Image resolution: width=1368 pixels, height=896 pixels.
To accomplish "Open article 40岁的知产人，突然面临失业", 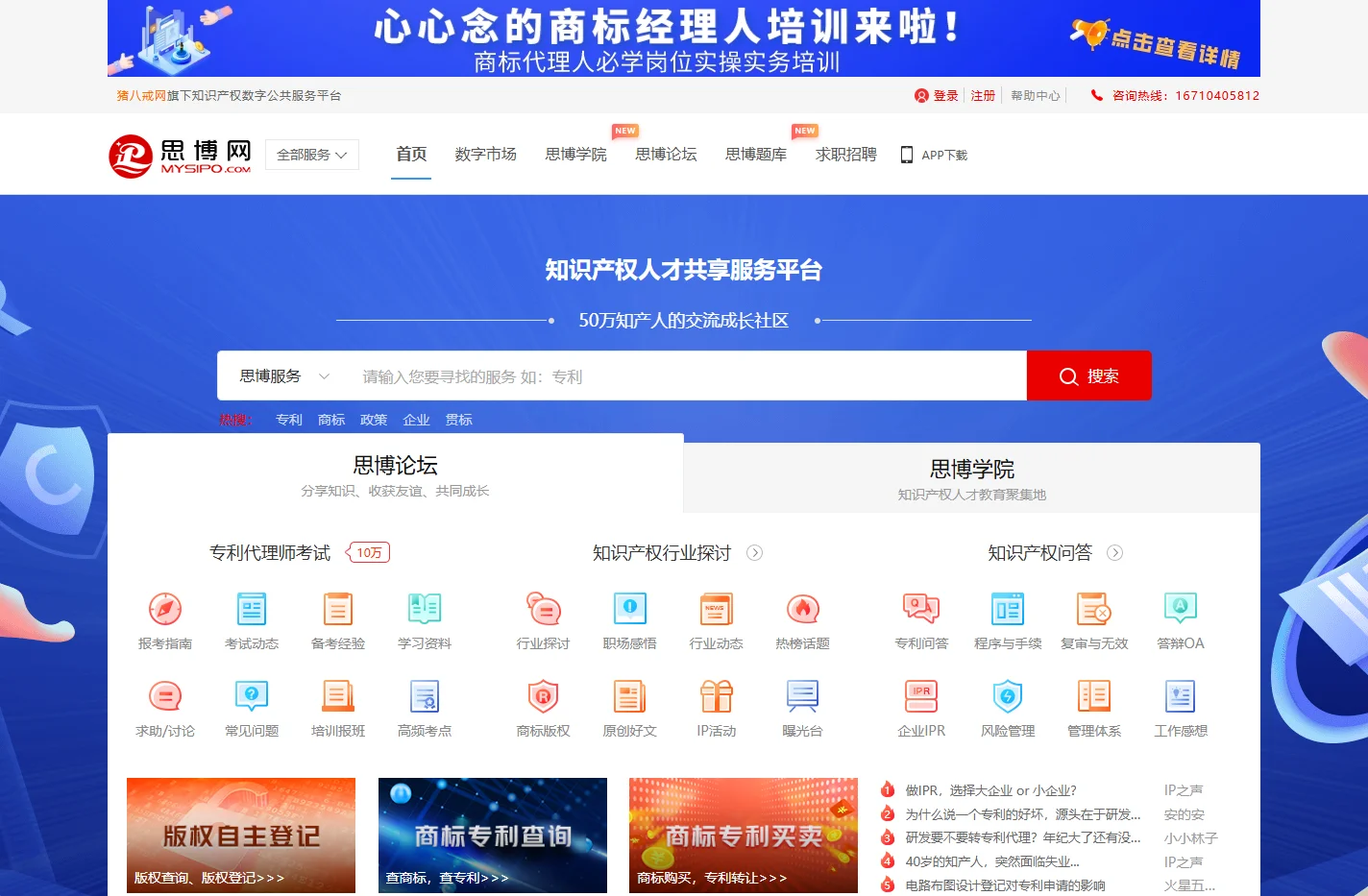I will coord(992,861).
